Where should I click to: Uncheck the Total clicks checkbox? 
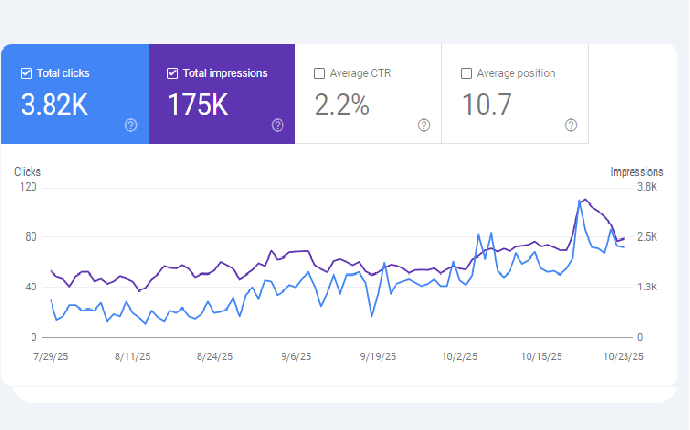point(26,73)
